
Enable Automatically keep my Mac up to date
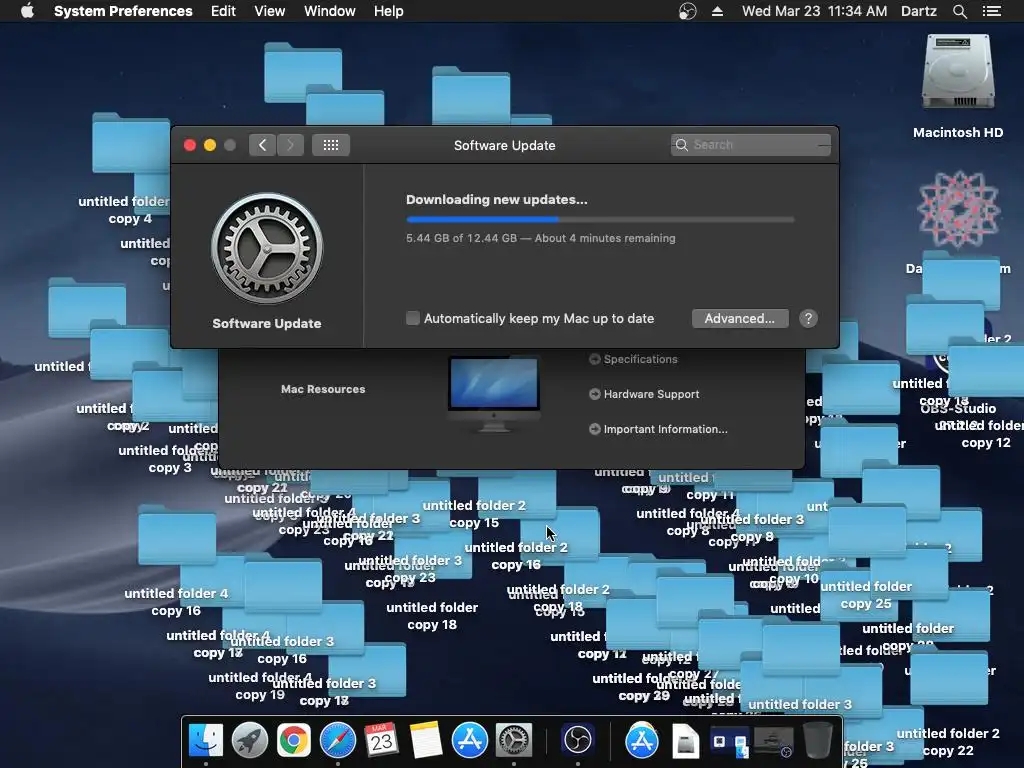(413, 318)
